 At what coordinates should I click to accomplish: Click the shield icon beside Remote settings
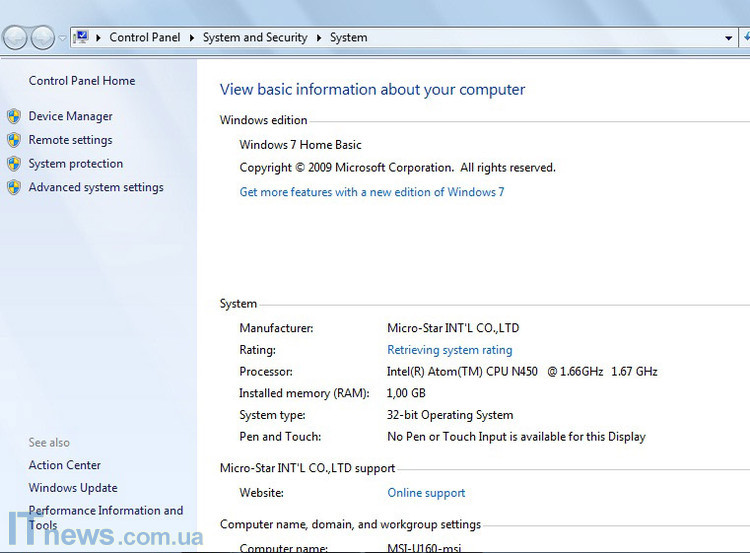[14, 141]
